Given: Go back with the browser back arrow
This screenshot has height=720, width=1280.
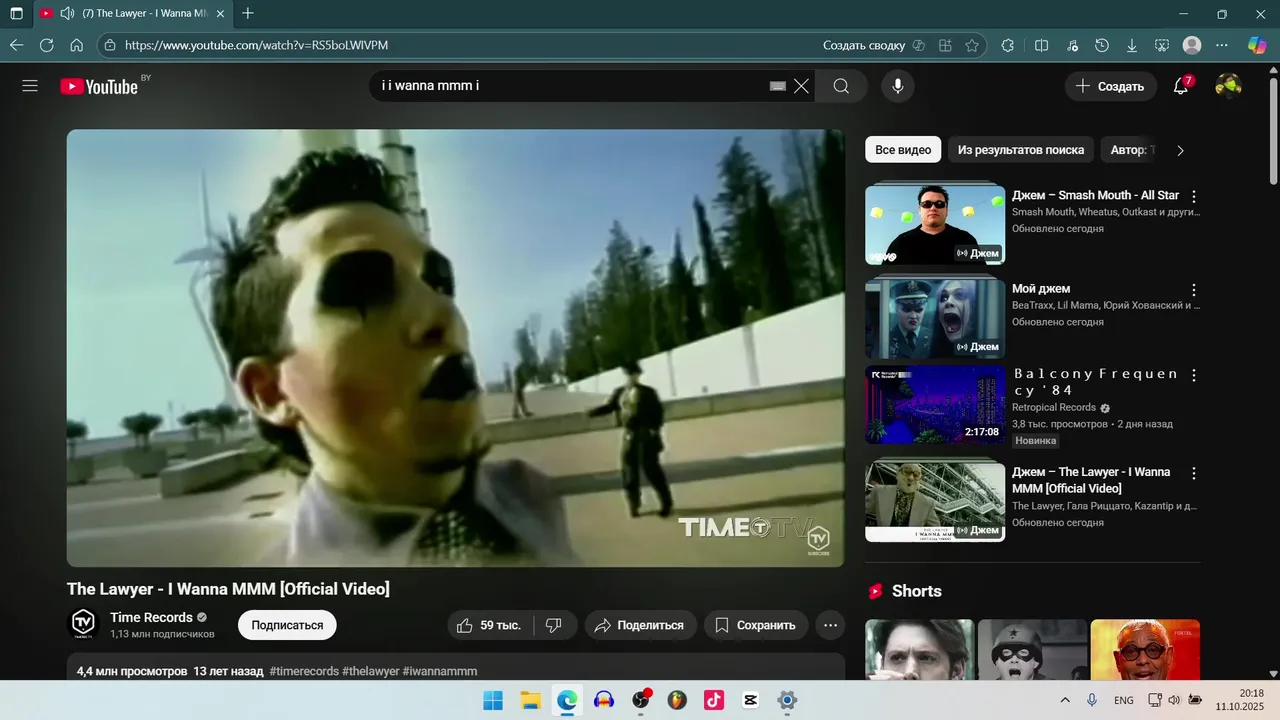Looking at the screenshot, I should point(16,45).
